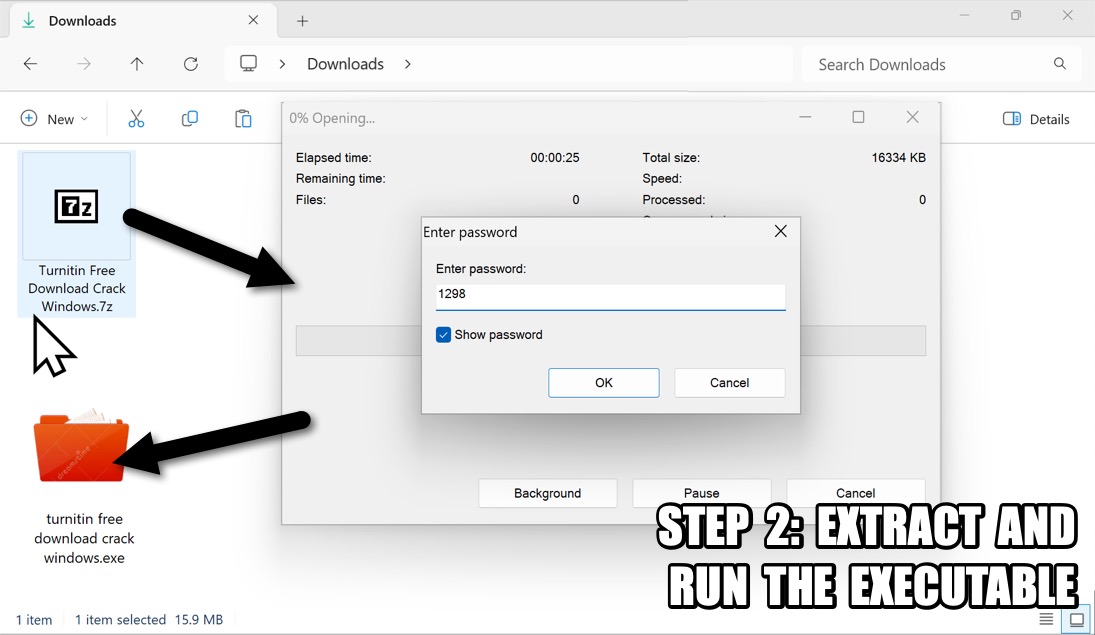1095x635 pixels.
Task: Click the '1 item' status text
Action: [34, 620]
